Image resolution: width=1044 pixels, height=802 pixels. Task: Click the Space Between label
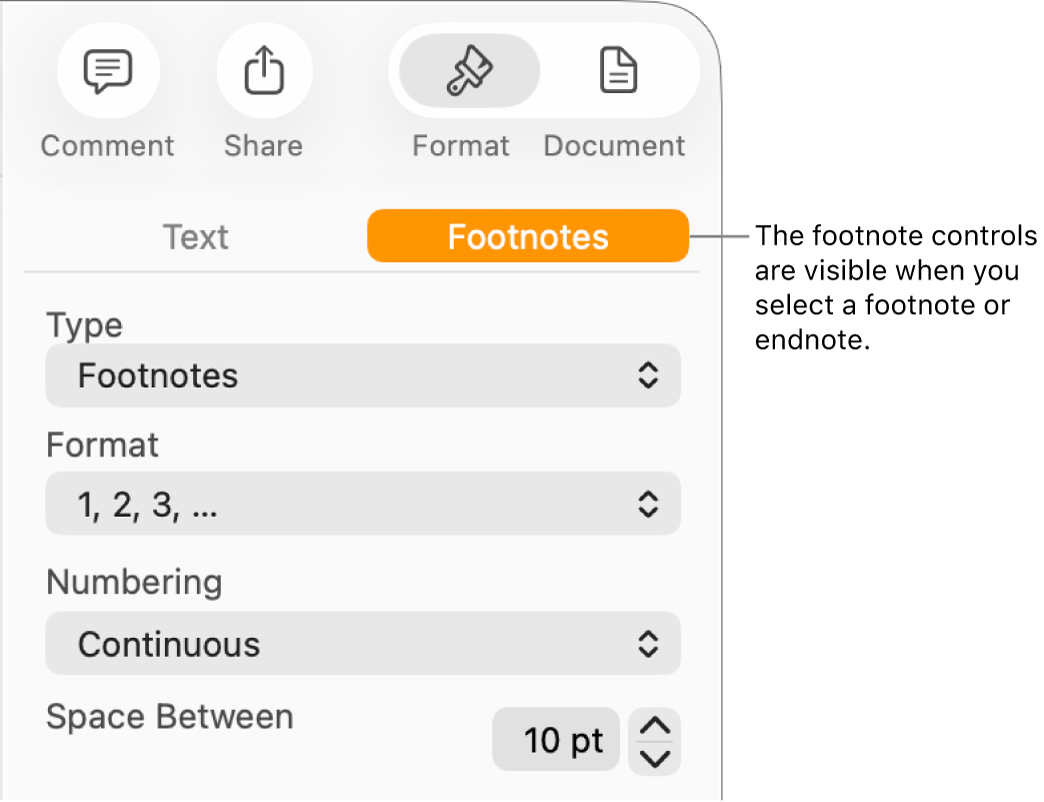tap(169, 717)
